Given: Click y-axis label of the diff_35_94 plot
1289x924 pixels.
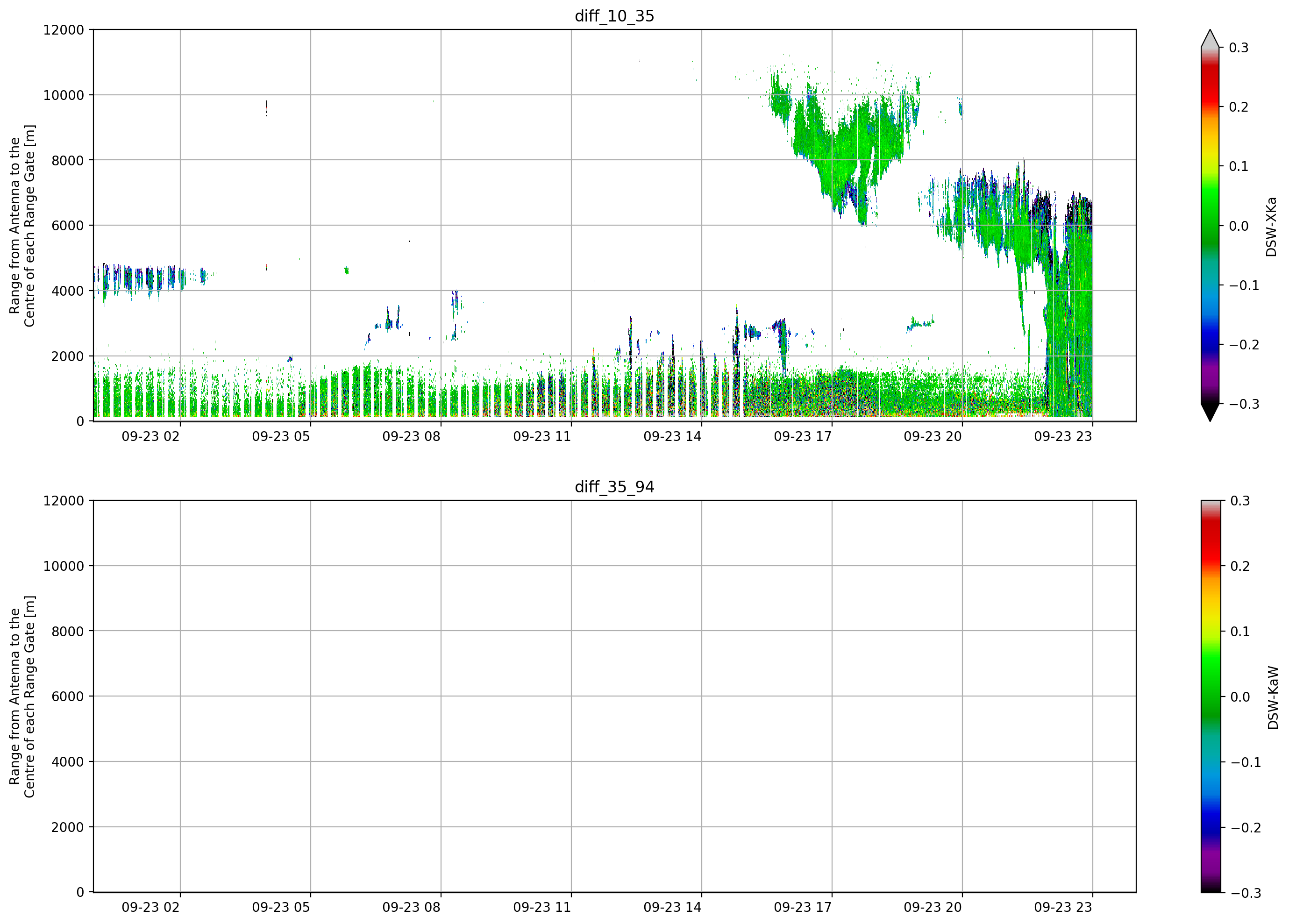Looking at the screenshot, I should pyautogui.click(x=22, y=696).
